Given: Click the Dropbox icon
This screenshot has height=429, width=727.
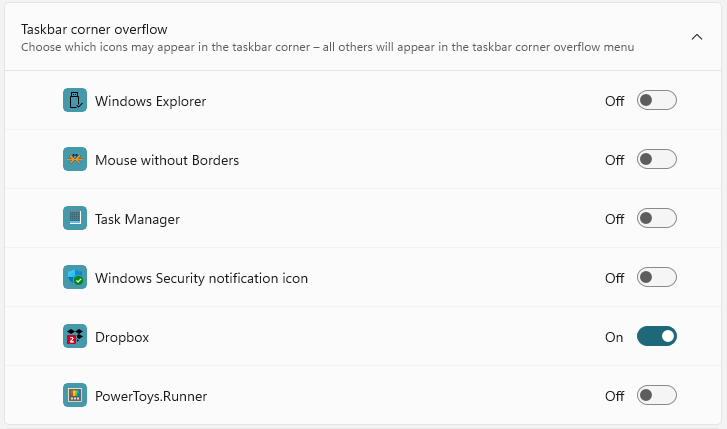Looking at the screenshot, I should [75, 337].
